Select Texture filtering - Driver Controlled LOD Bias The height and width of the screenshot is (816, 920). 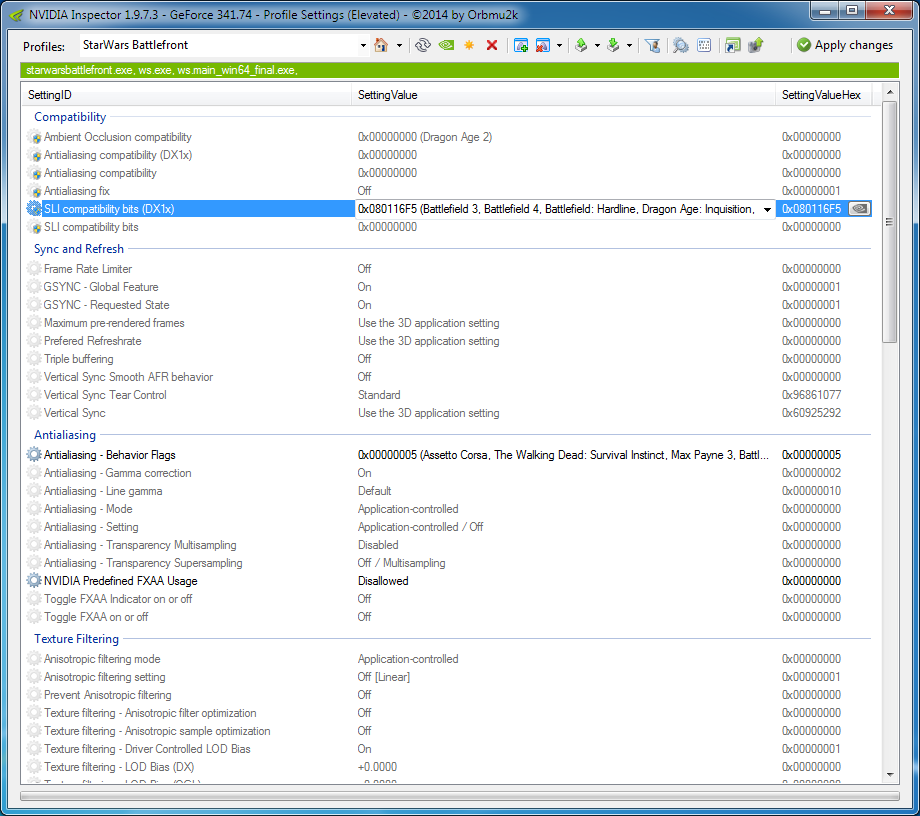[147, 749]
